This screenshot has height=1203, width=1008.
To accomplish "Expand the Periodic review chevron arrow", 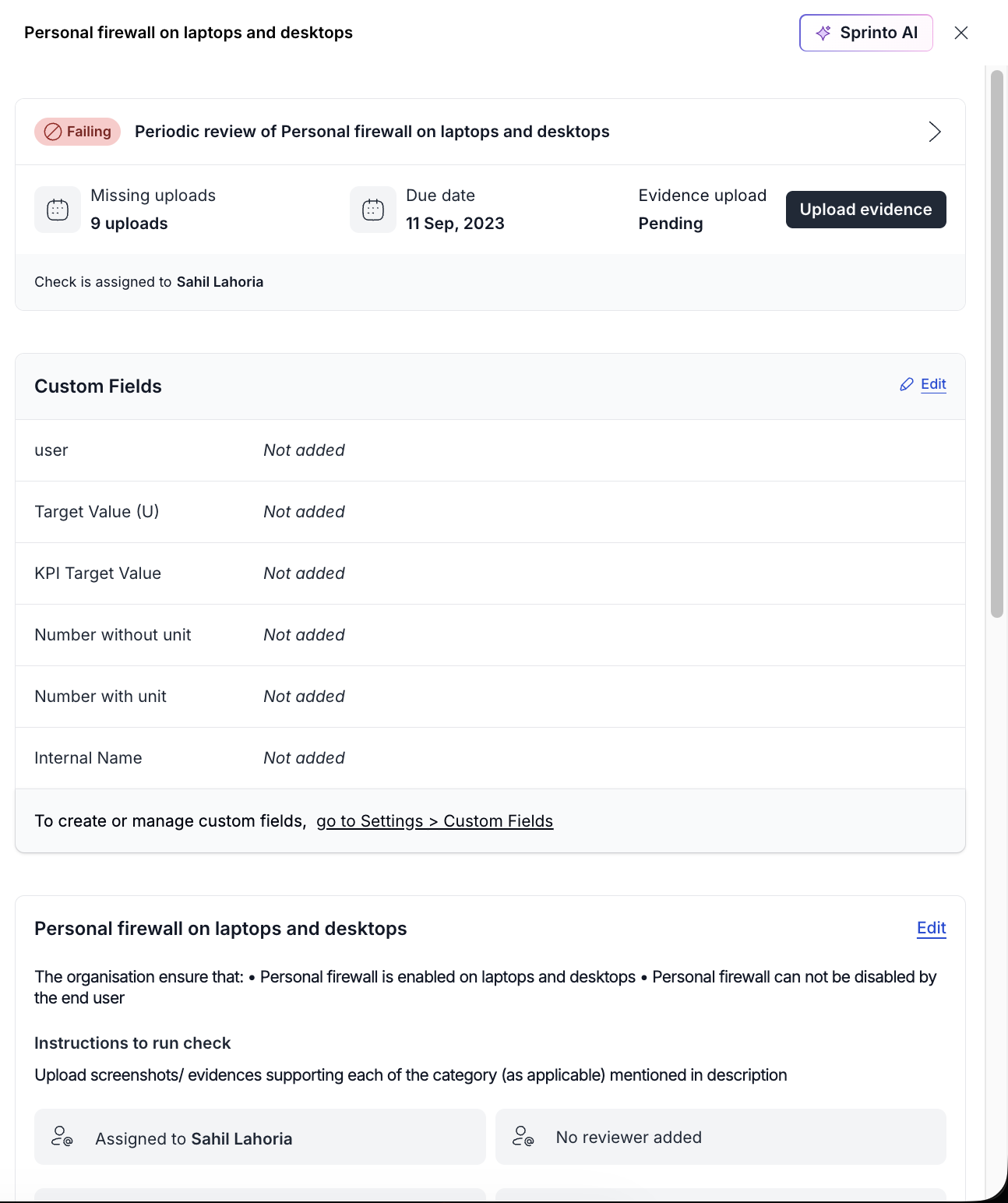I will pyautogui.click(x=935, y=132).
